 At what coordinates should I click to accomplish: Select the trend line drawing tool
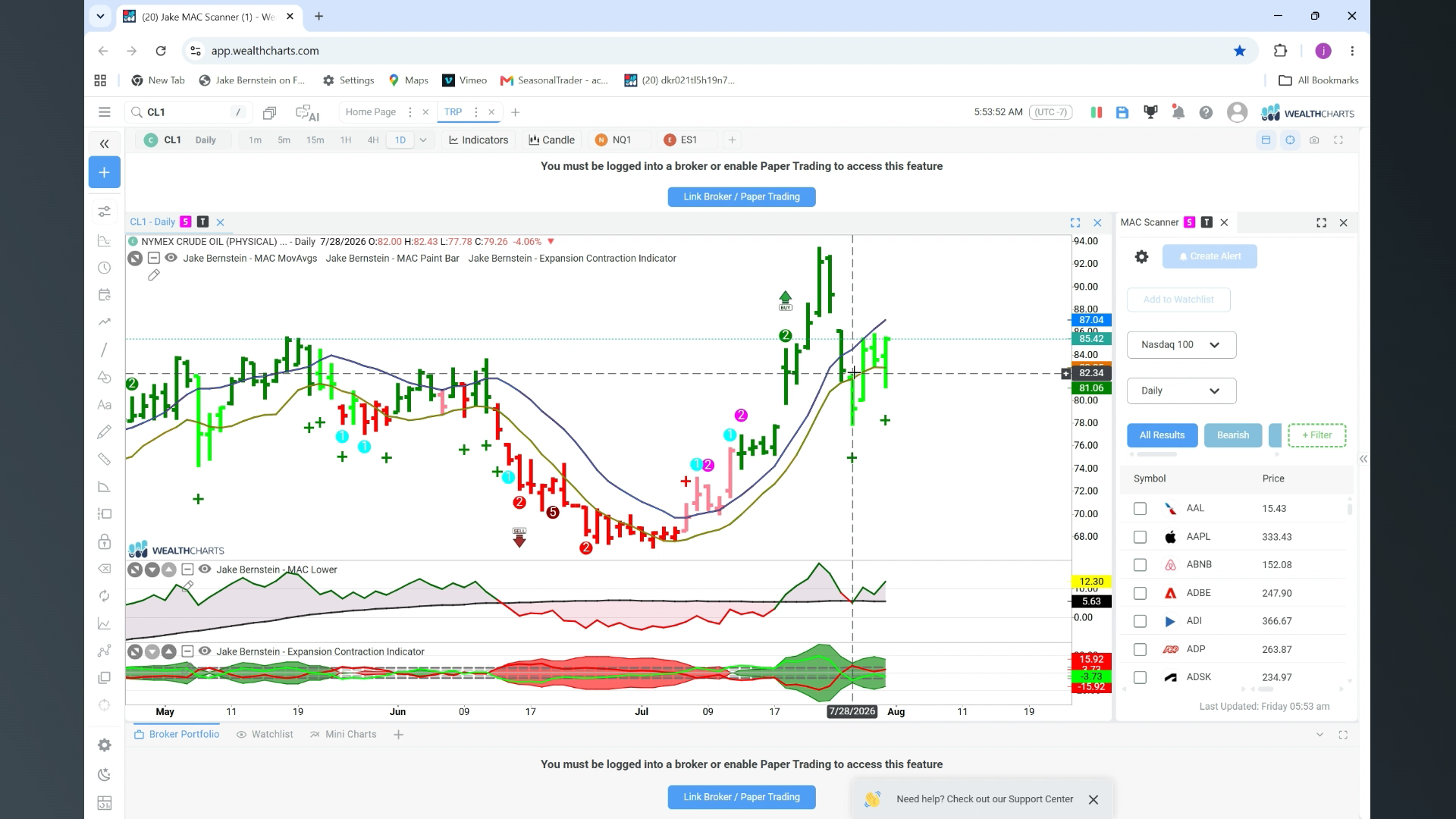coord(104,350)
